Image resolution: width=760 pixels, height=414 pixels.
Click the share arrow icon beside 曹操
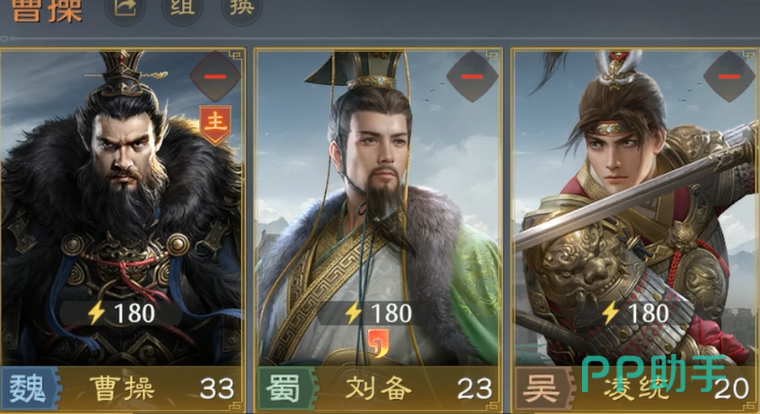tap(125, 8)
